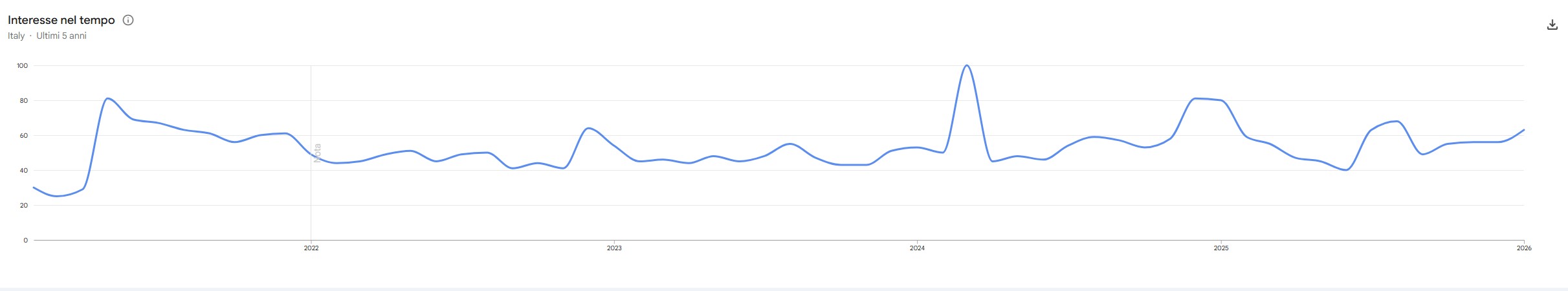Image resolution: width=1568 pixels, height=291 pixels.
Task: Select the 2022 label on the time axis
Action: coord(311,248)
